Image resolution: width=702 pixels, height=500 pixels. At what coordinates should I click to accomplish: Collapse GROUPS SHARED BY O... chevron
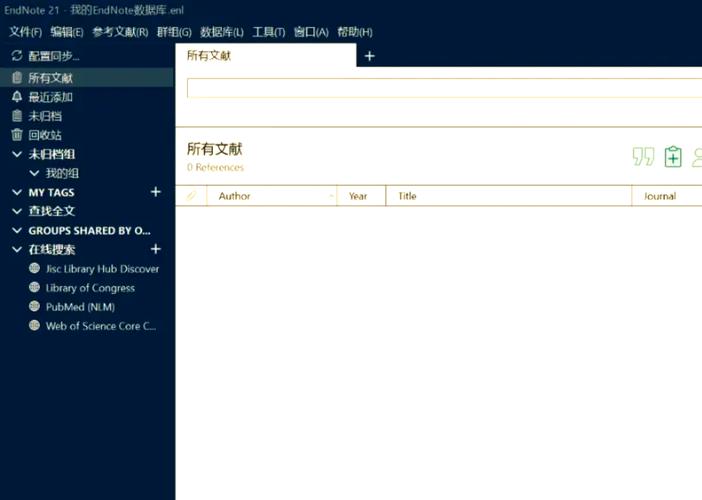coord(17,230)
